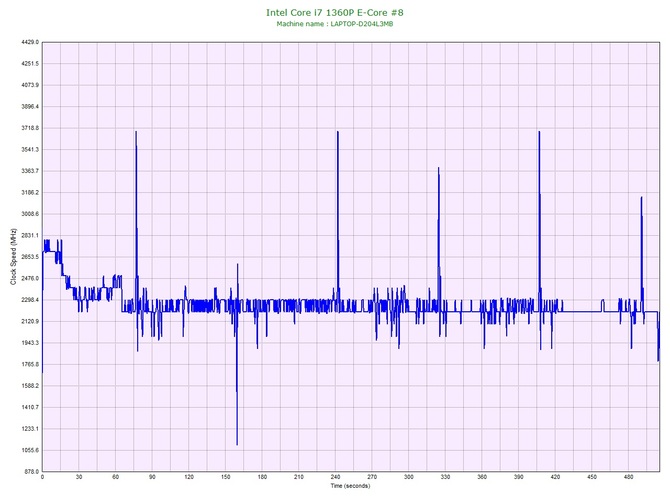Click the 300 seconds x-axis tick label

(x=409, y=477)
